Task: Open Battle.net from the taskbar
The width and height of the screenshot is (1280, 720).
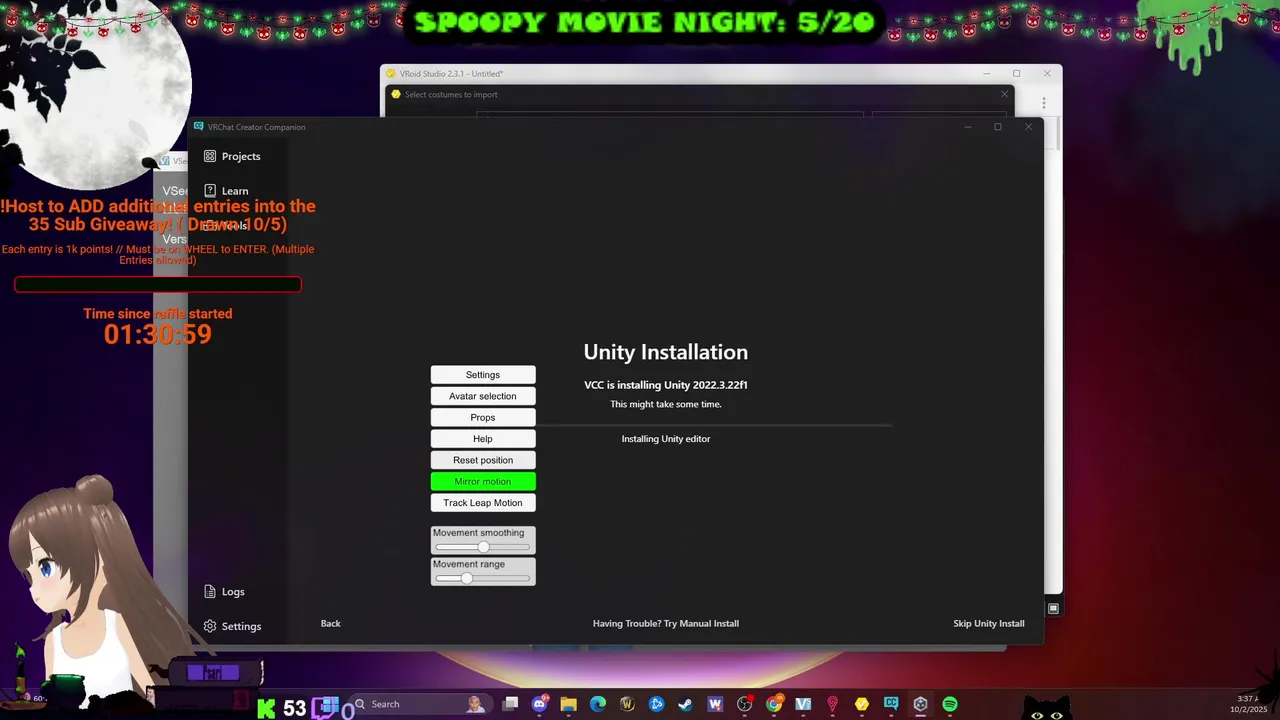Action: tap(657, 704)
